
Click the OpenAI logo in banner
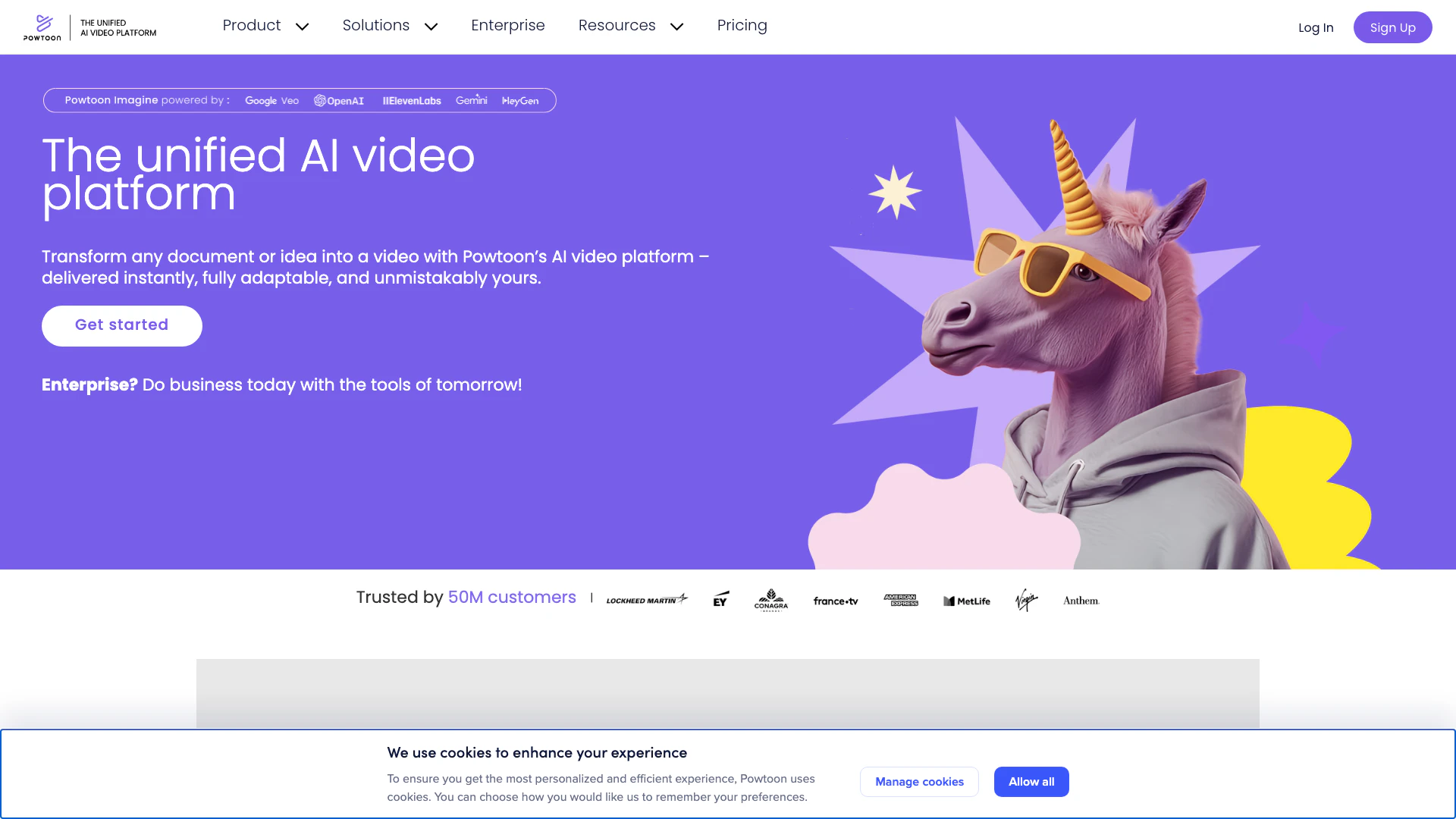(339, 101)
